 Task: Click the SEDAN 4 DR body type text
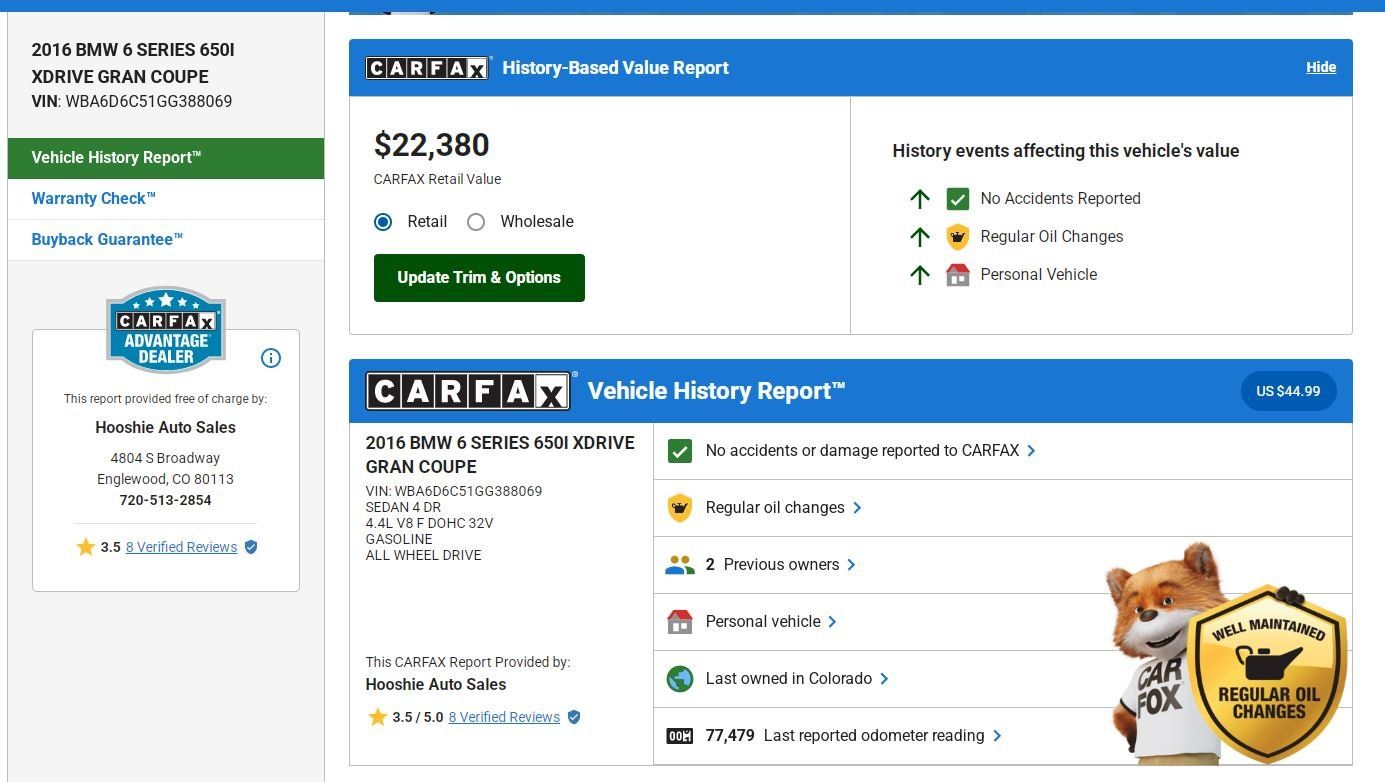point(405,507)
